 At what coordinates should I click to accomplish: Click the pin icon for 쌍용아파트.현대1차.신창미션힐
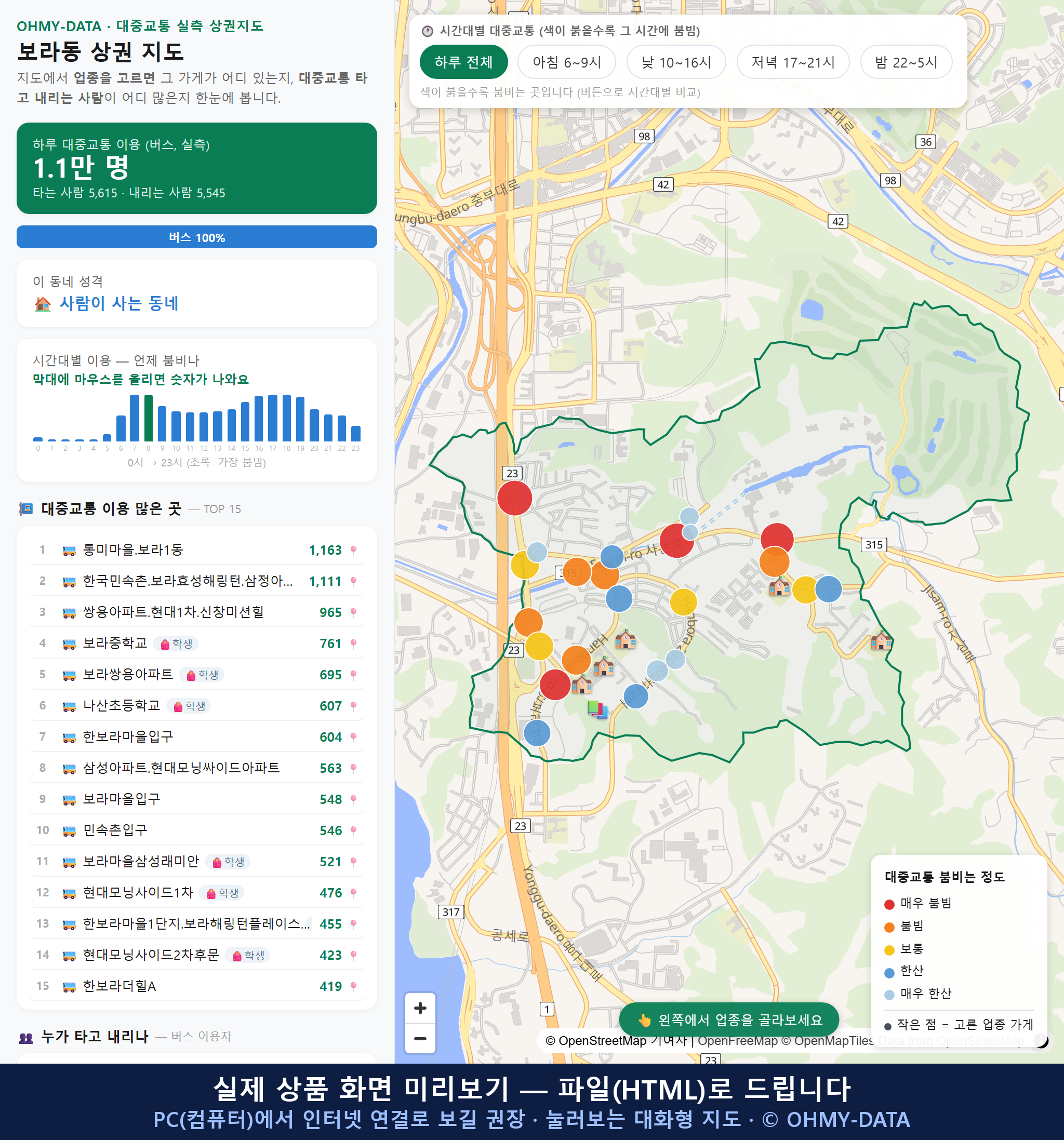pyautogui.click(x=353, y=612)
